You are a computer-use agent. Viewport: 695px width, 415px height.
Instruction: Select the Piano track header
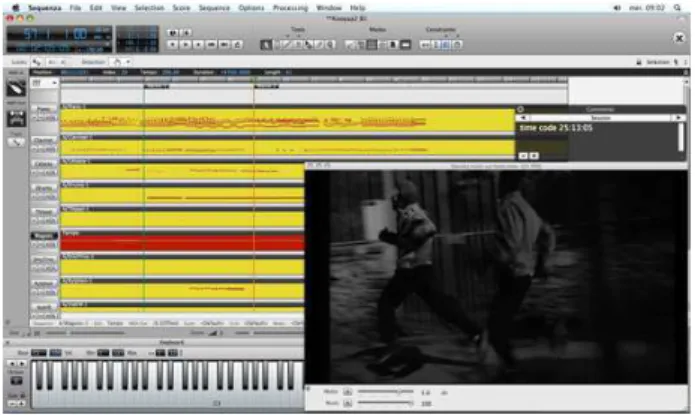[44, 109]
